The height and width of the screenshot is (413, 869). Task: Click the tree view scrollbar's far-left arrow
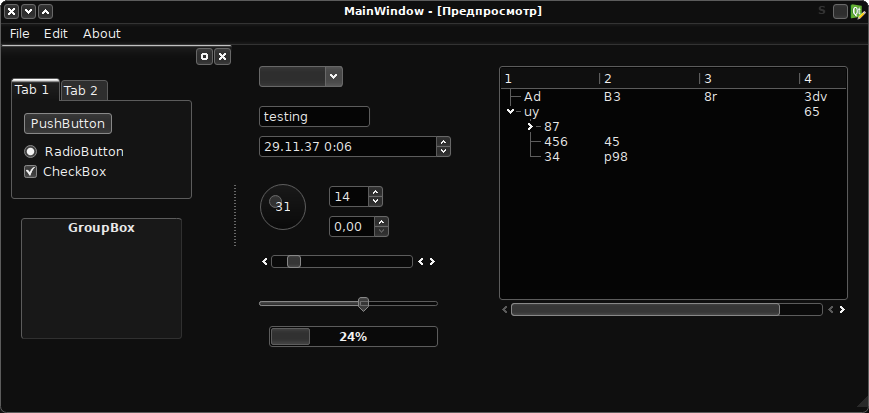504,309
